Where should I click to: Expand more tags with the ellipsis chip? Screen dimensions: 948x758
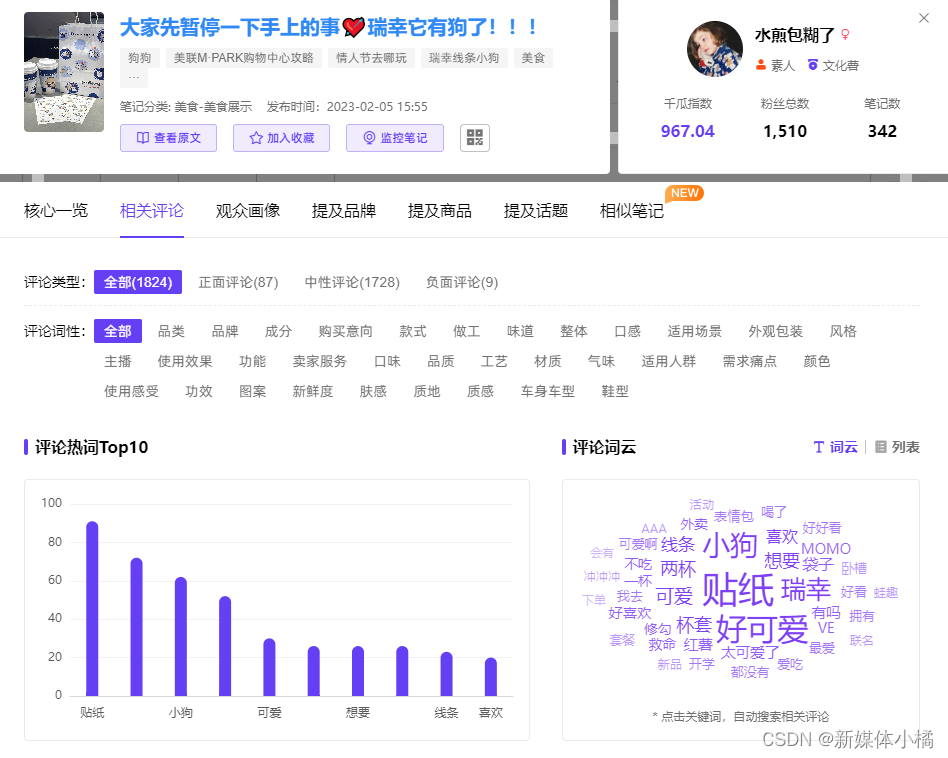134,77
